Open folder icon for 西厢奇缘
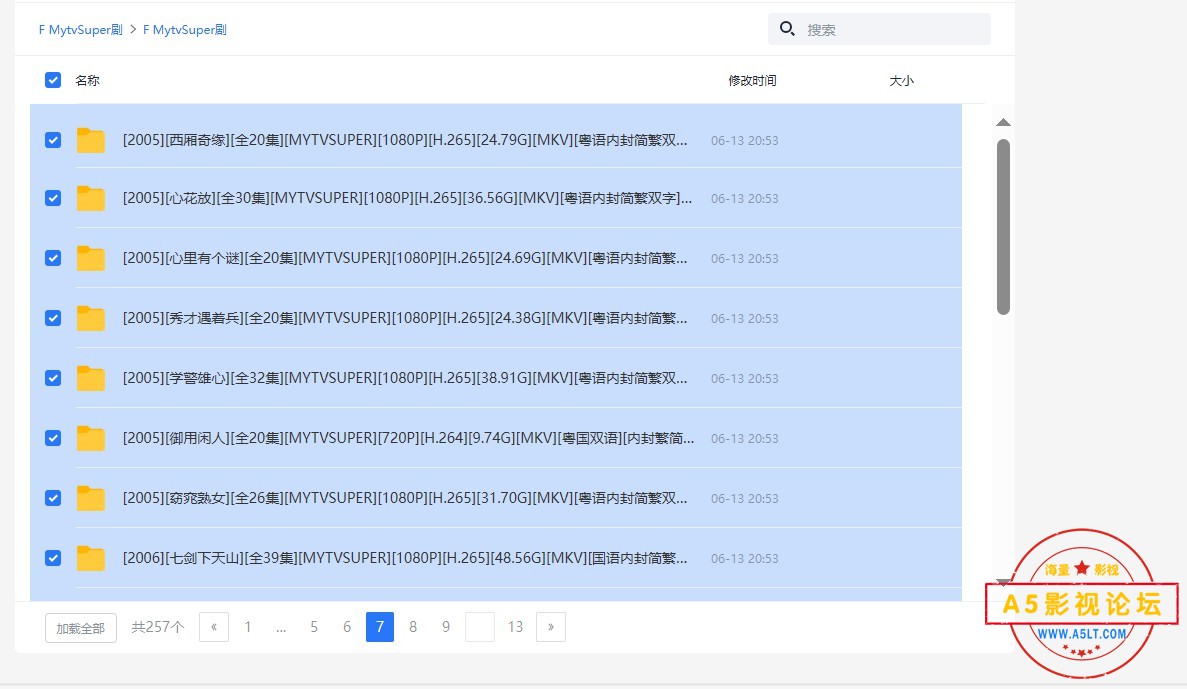The width and height of the screenshot is (1187, 689). (x=91, y=140)
